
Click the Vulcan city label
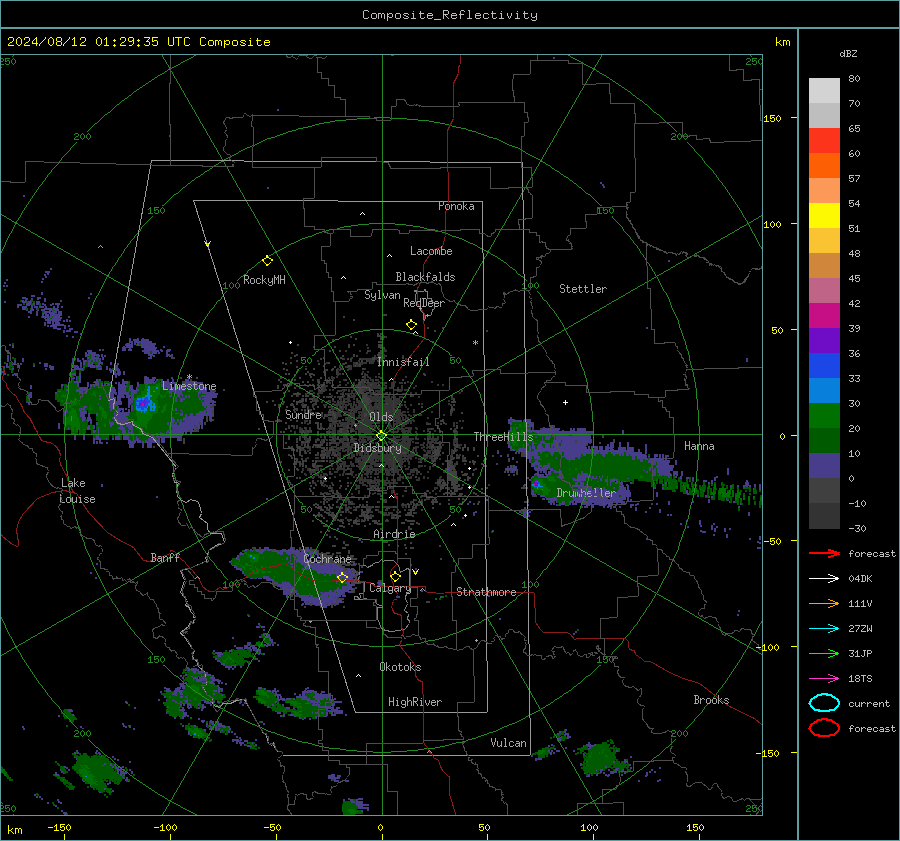(x=508, y=743)
